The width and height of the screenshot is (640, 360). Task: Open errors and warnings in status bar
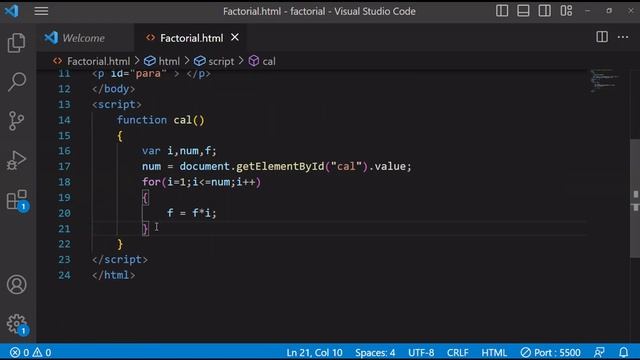[x=31, y=352]
